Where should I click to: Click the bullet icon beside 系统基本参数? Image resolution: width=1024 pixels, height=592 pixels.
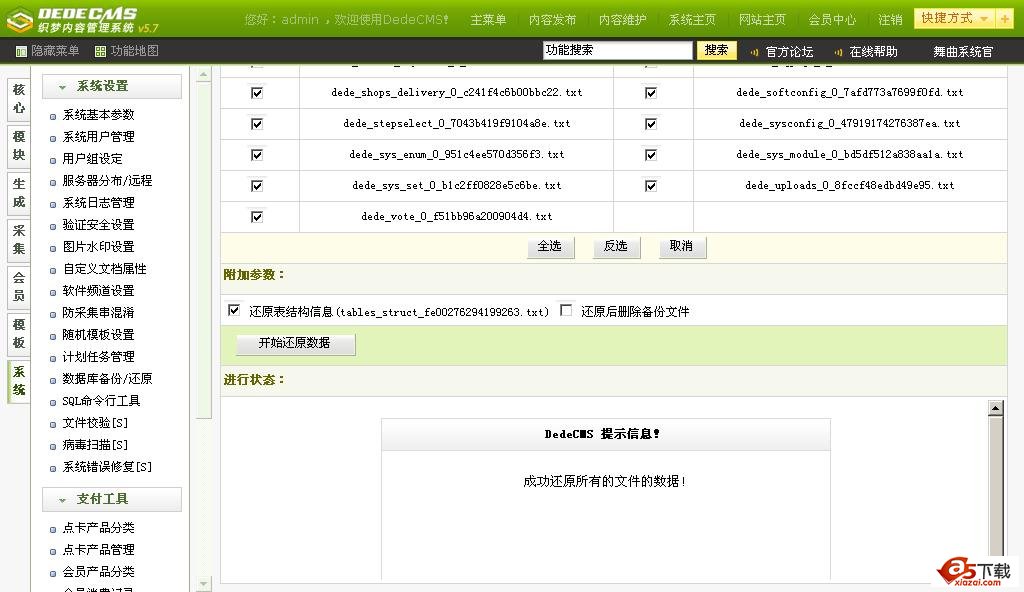(x=53, y=116)
